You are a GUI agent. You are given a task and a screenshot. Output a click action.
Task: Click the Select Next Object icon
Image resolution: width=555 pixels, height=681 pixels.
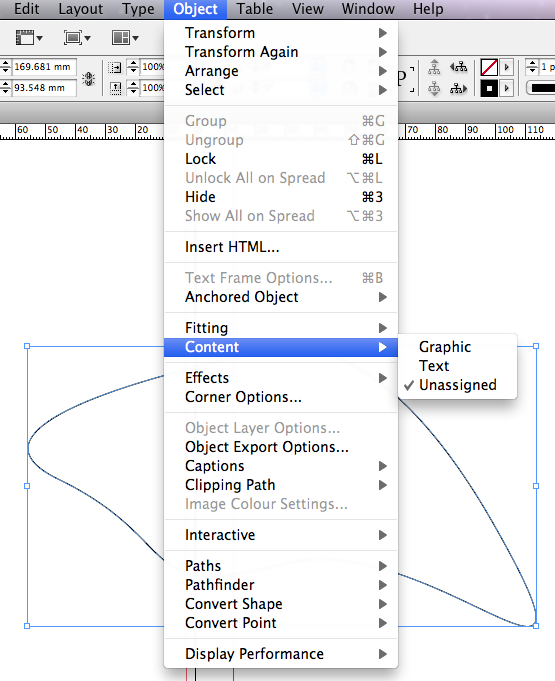[458, 89]
